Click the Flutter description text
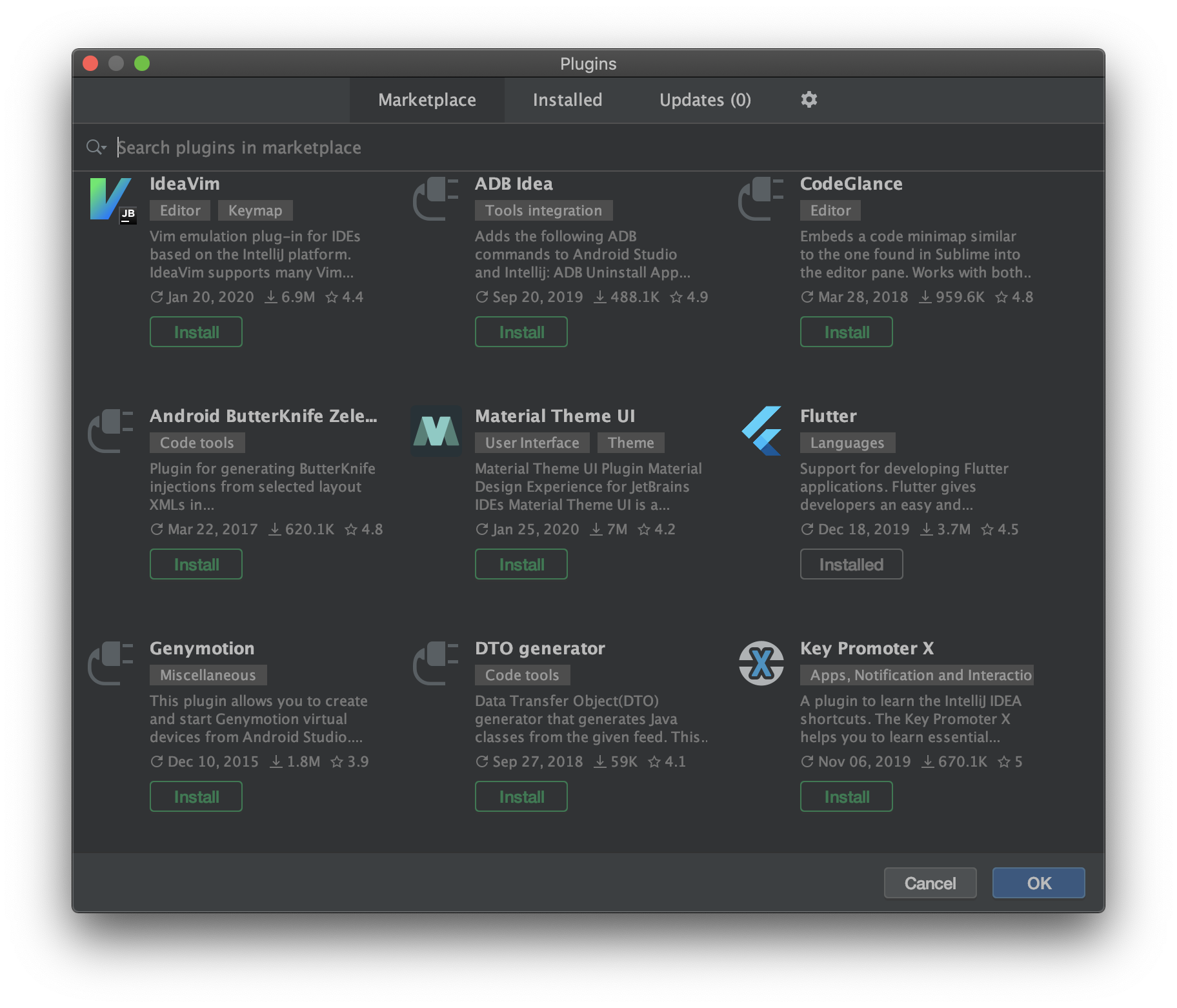 pos(904,487)
